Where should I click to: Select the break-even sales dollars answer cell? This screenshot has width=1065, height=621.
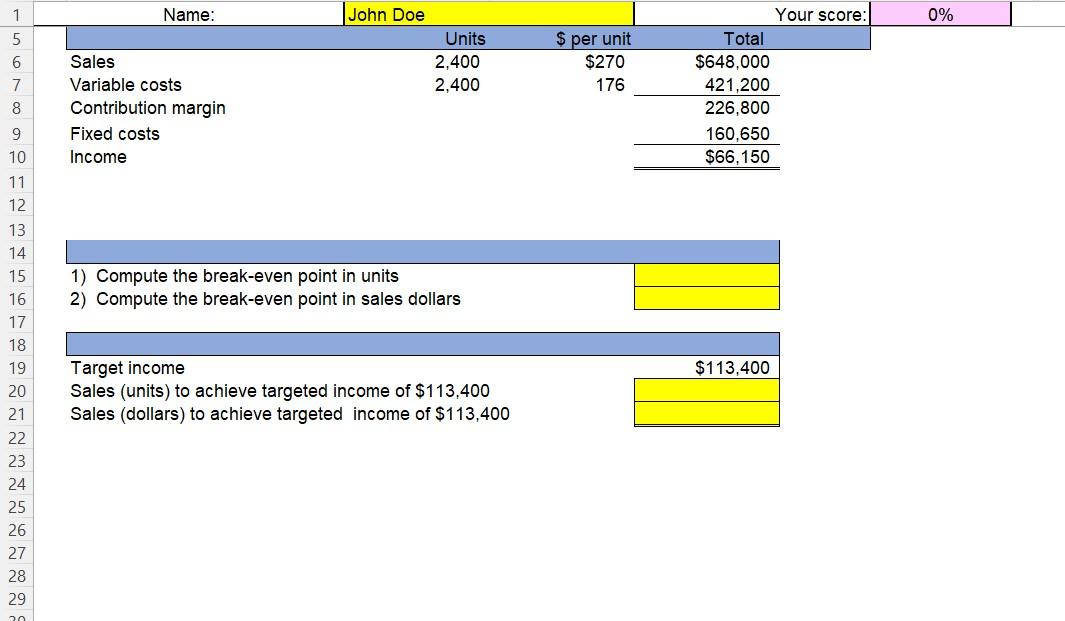(x=706, y=298)
